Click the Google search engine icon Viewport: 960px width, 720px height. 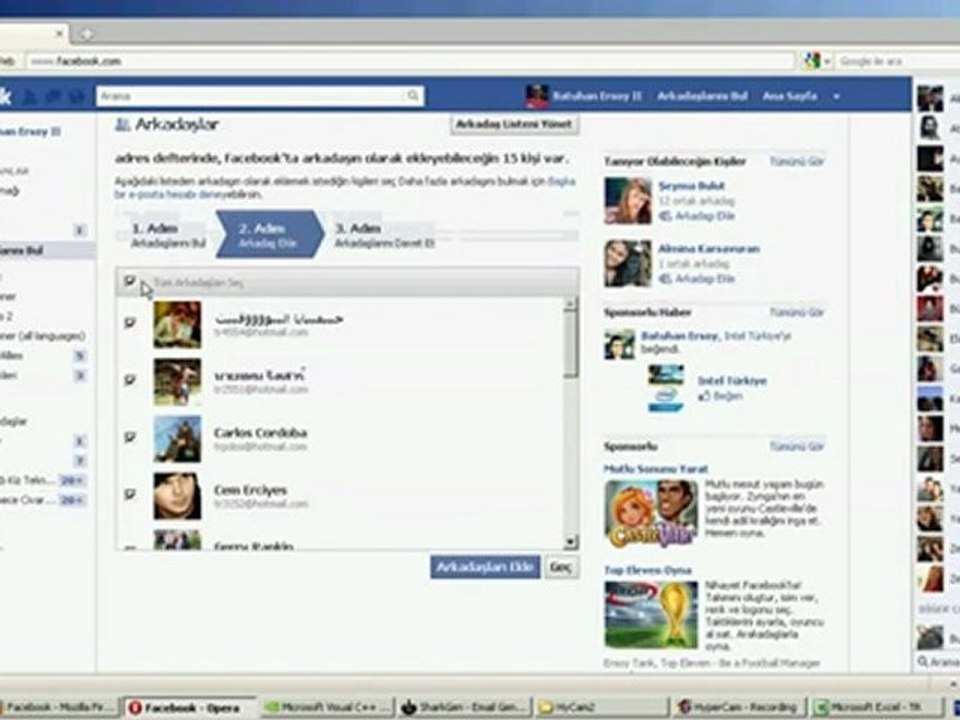[x=812, y=61]
